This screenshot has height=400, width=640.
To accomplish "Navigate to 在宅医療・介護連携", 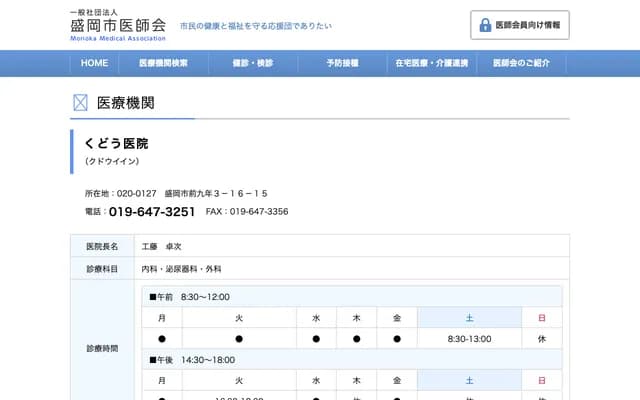I will [431, 63].
